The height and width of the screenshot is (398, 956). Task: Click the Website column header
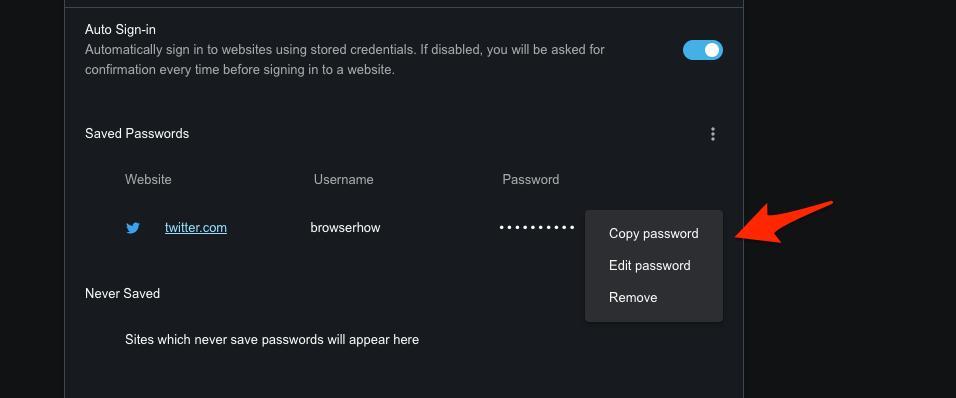click(x=148, y=179)
